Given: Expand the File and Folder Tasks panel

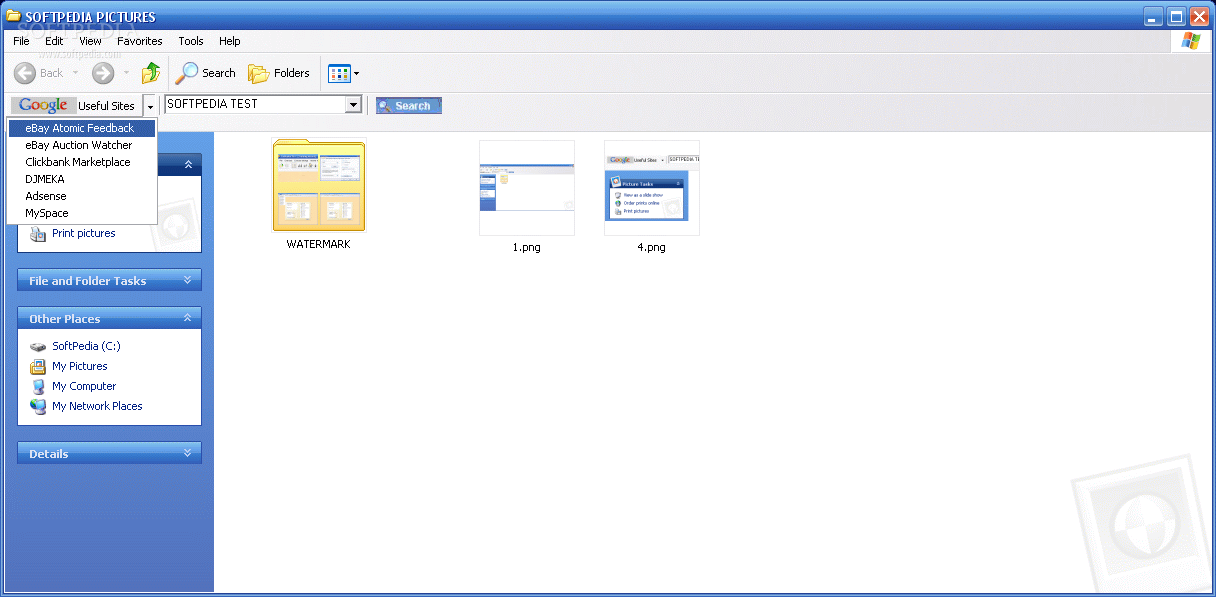Looking at the screenshot, I should [109, 281].
